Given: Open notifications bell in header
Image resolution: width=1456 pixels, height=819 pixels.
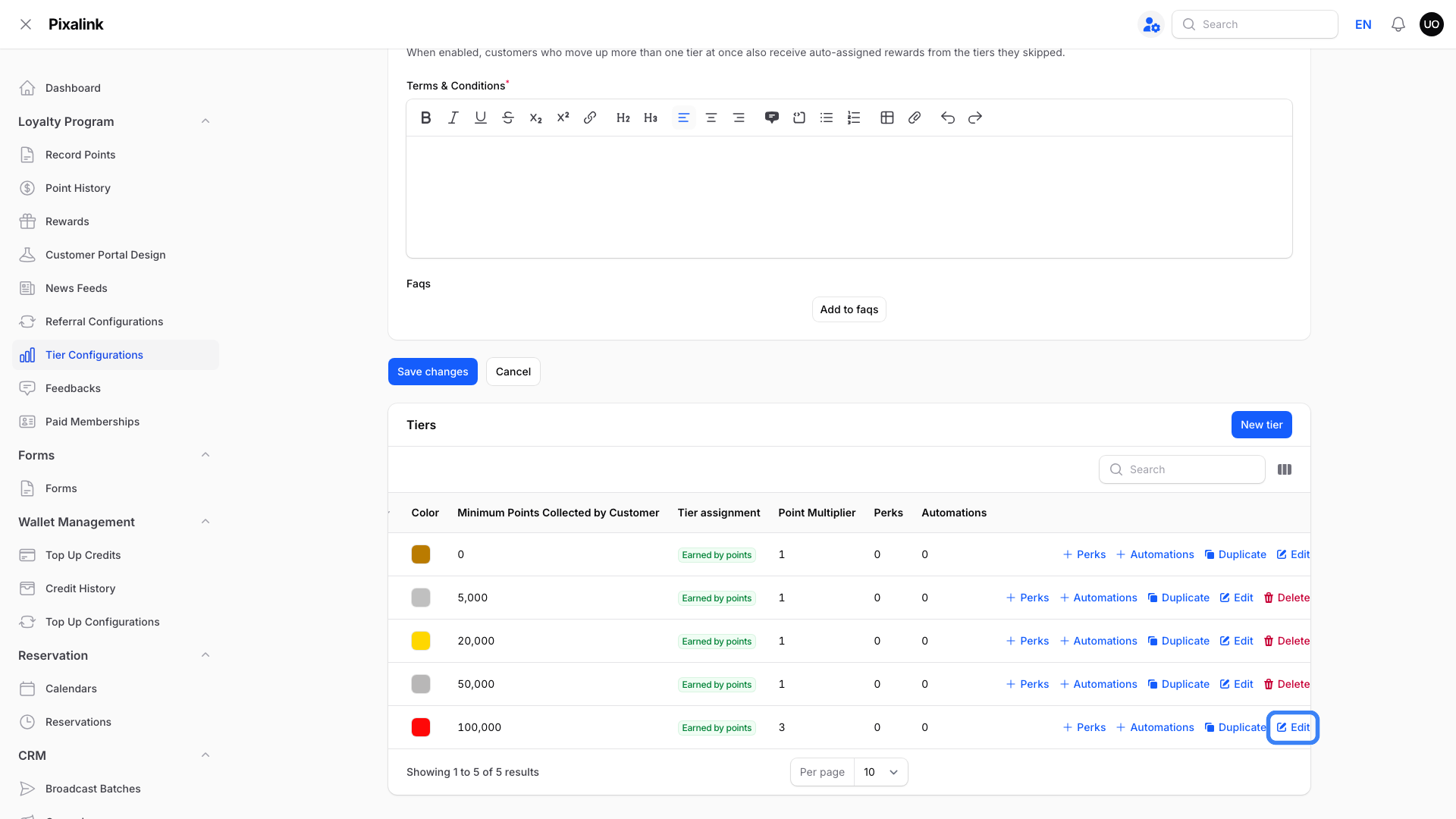Looking at the screenshot, I should [x=1398, y=24].
